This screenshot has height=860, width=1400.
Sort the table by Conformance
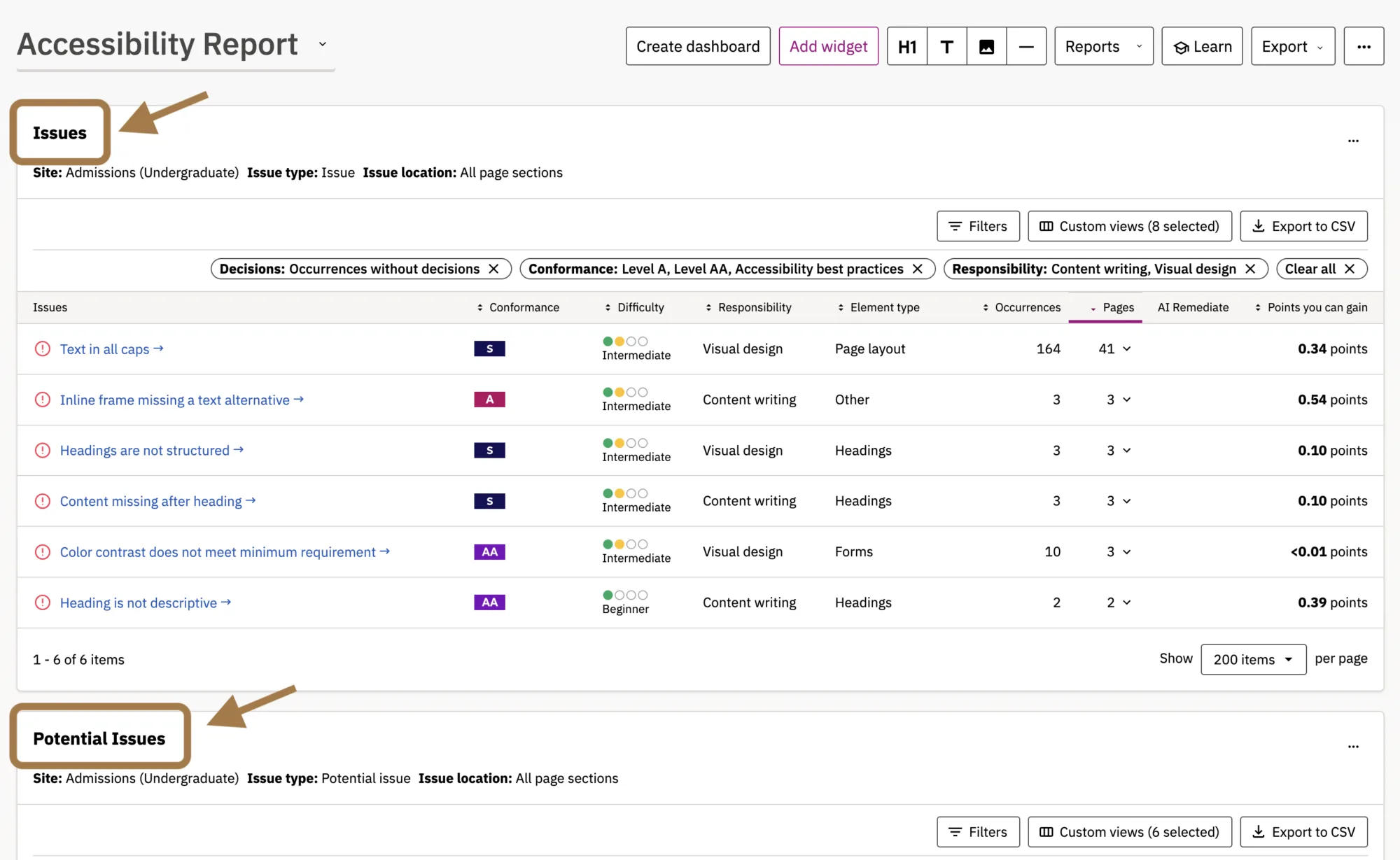[518, 307]
